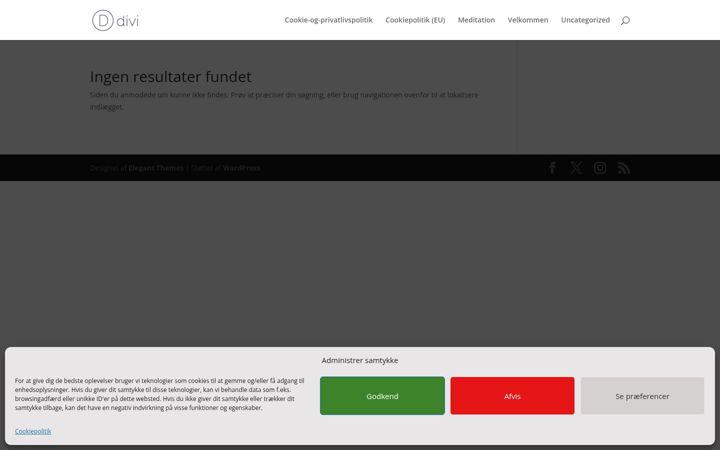
Task: Accept cookies with the Godkend button
Action: 382,396
